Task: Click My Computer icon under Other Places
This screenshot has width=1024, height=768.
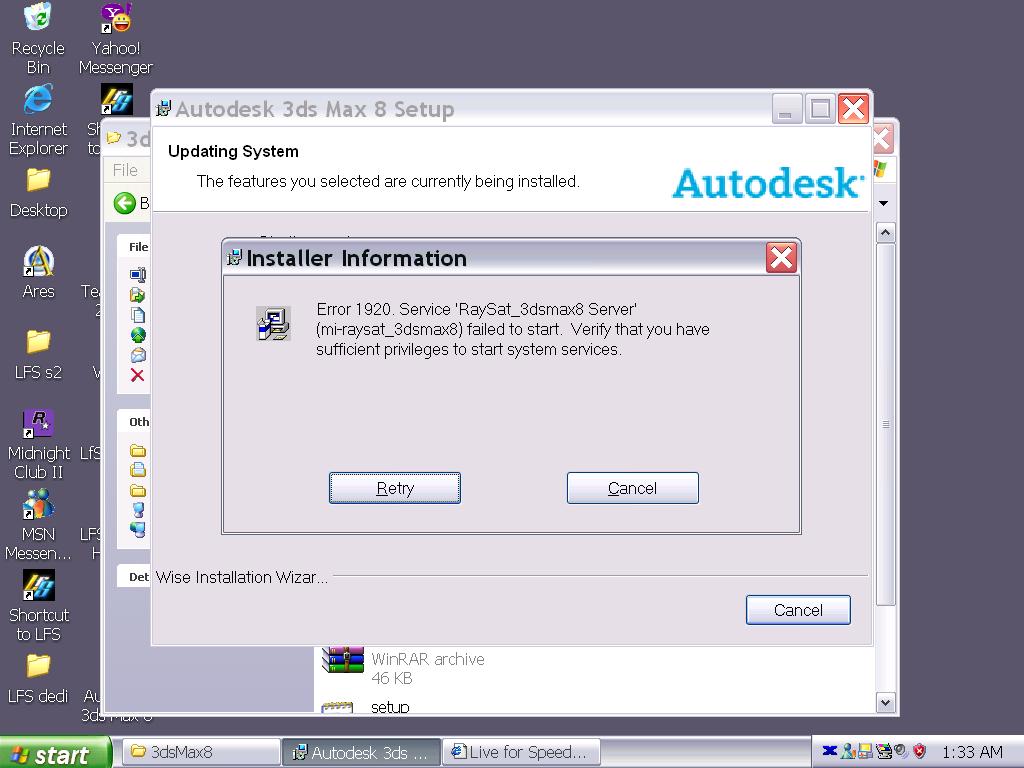Action: (x=137, y=509)
